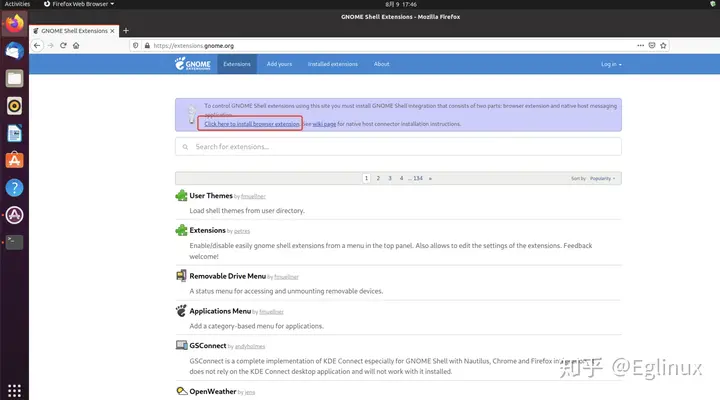Open the OpenWeather extension page

pos(213,391)
